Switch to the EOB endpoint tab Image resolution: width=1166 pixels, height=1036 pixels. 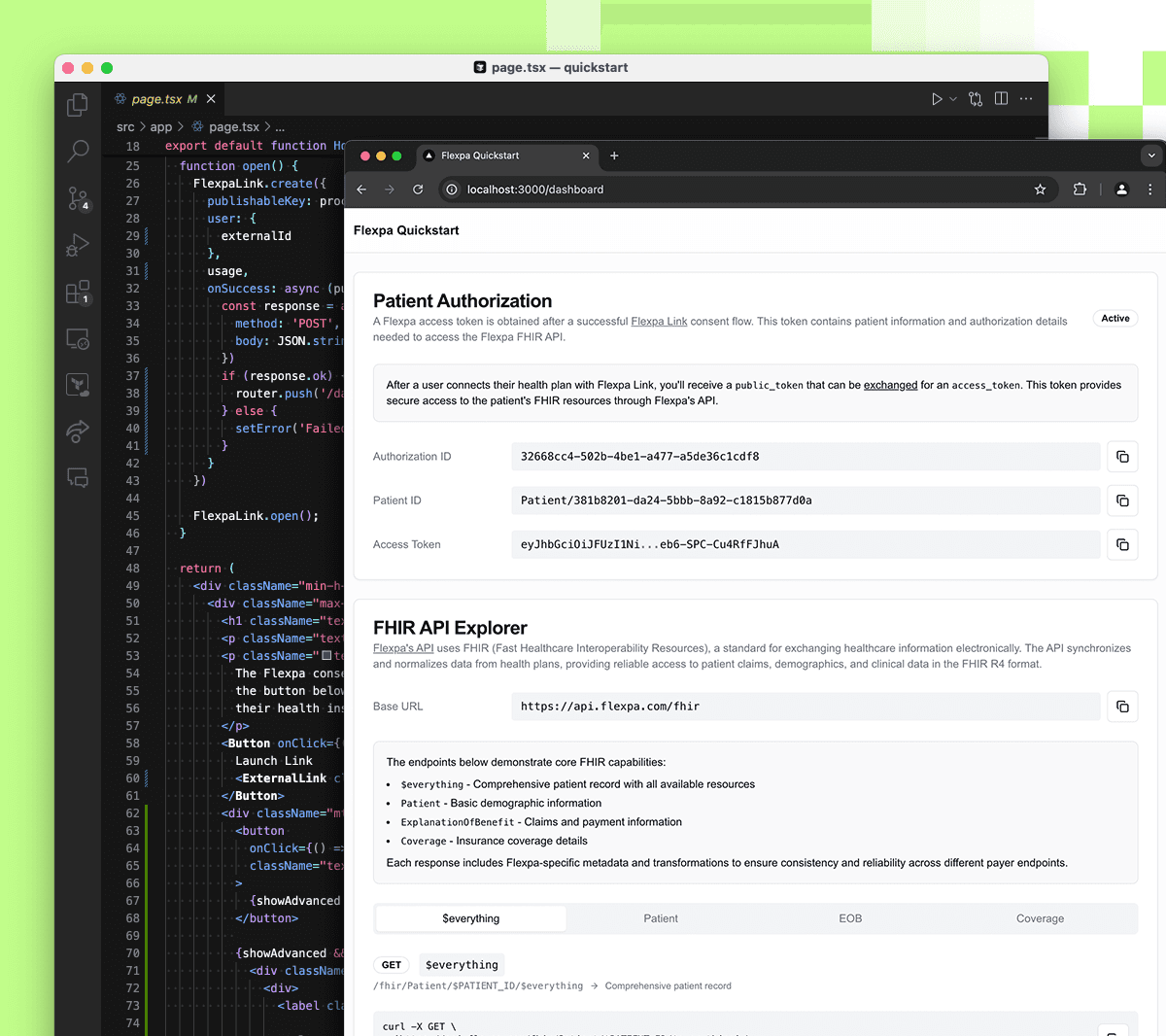[850, 918]
